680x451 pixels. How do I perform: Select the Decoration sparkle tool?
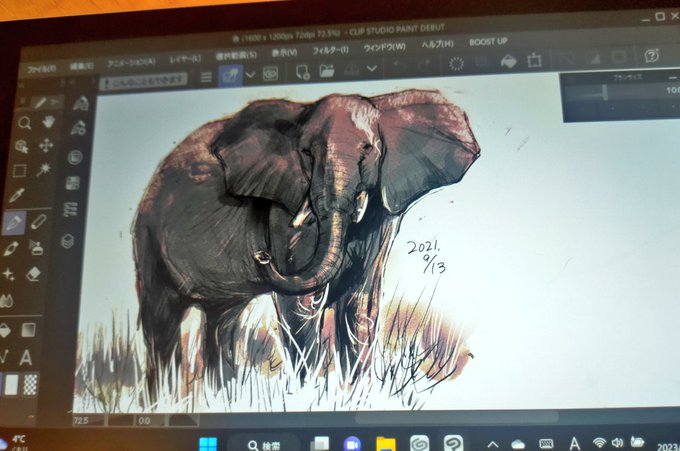tap(8, 274)
